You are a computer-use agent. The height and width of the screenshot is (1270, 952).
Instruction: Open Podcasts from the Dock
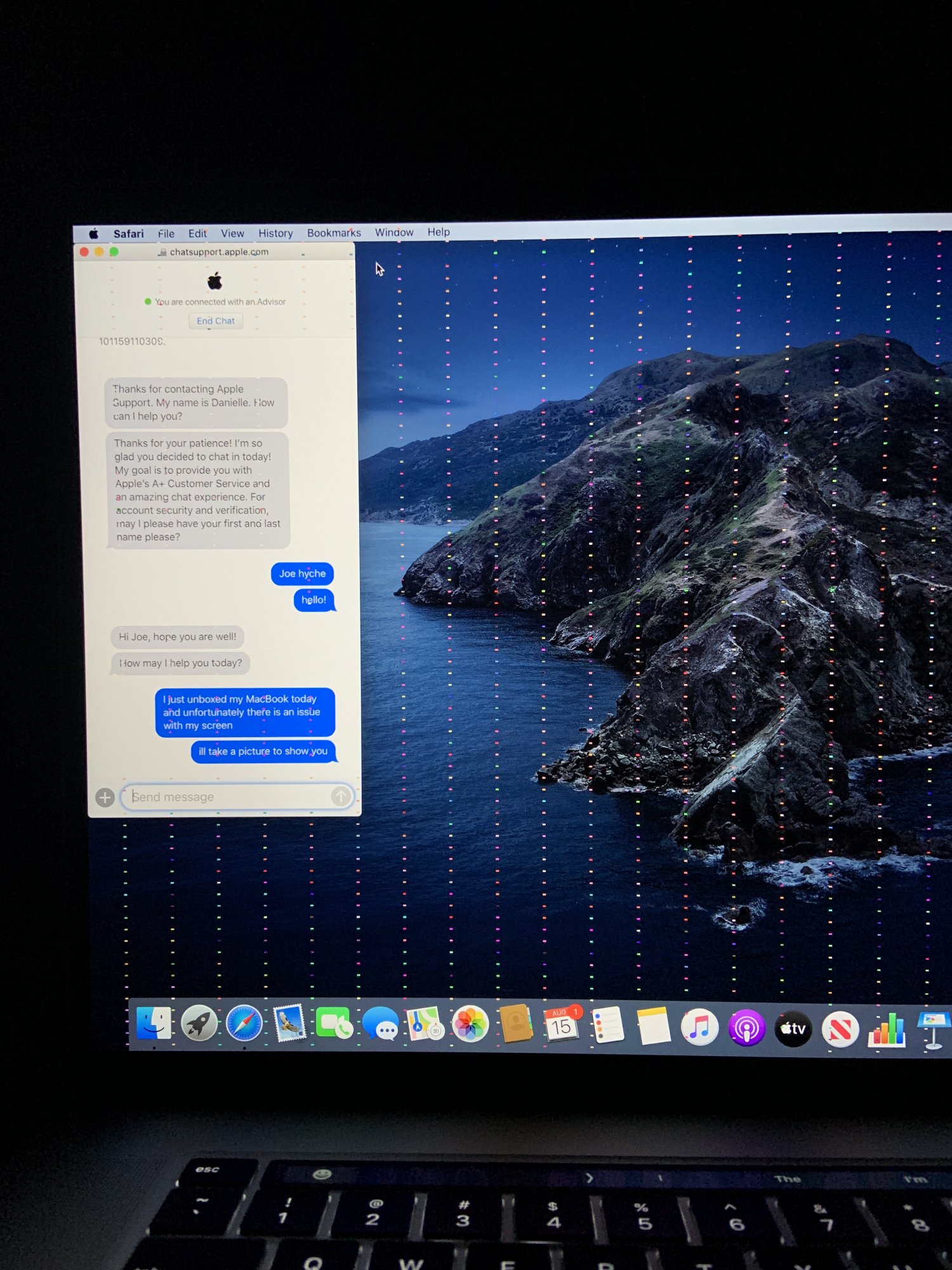tap(747, 1028)
